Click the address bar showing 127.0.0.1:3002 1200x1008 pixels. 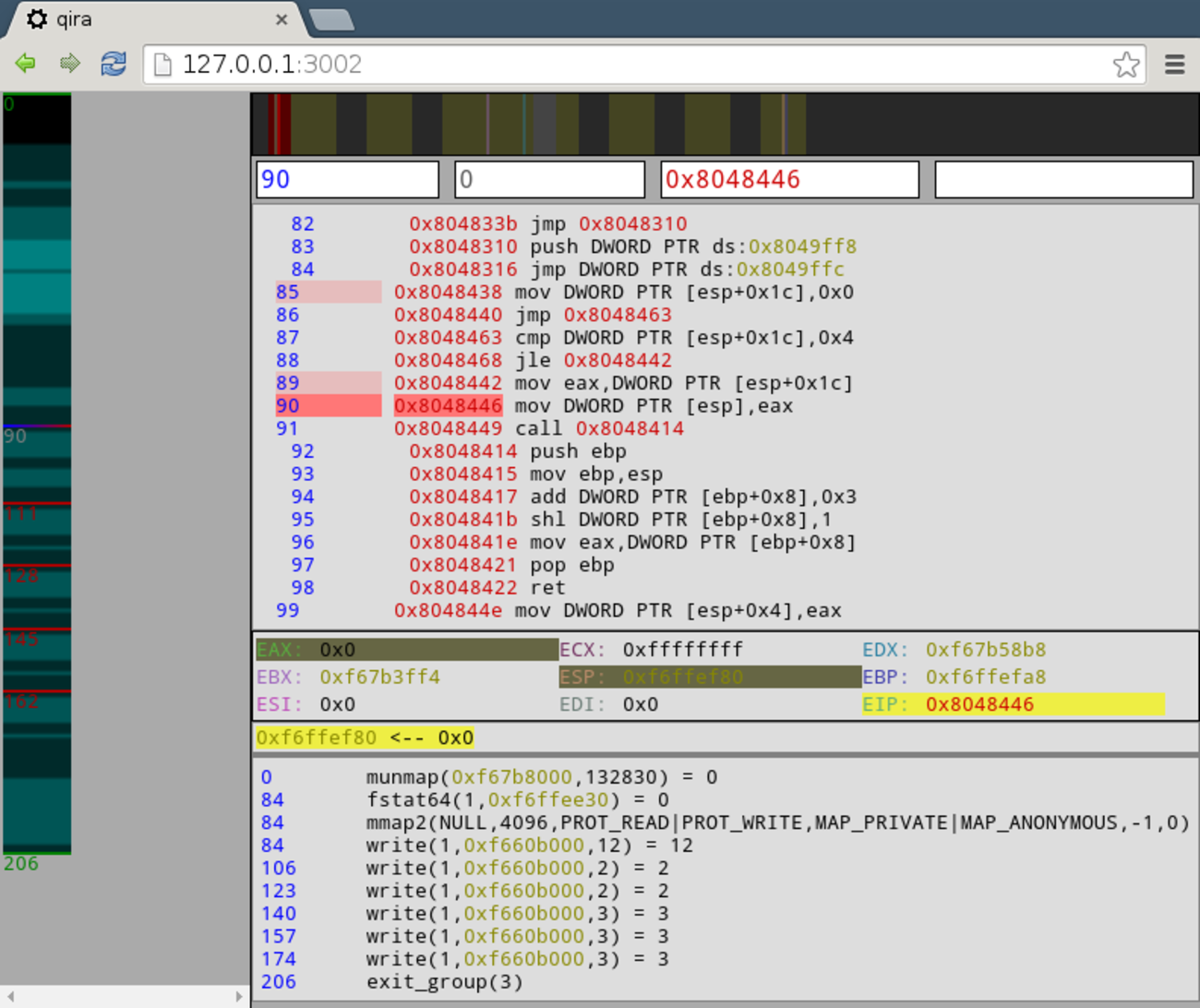coord(637,65)
